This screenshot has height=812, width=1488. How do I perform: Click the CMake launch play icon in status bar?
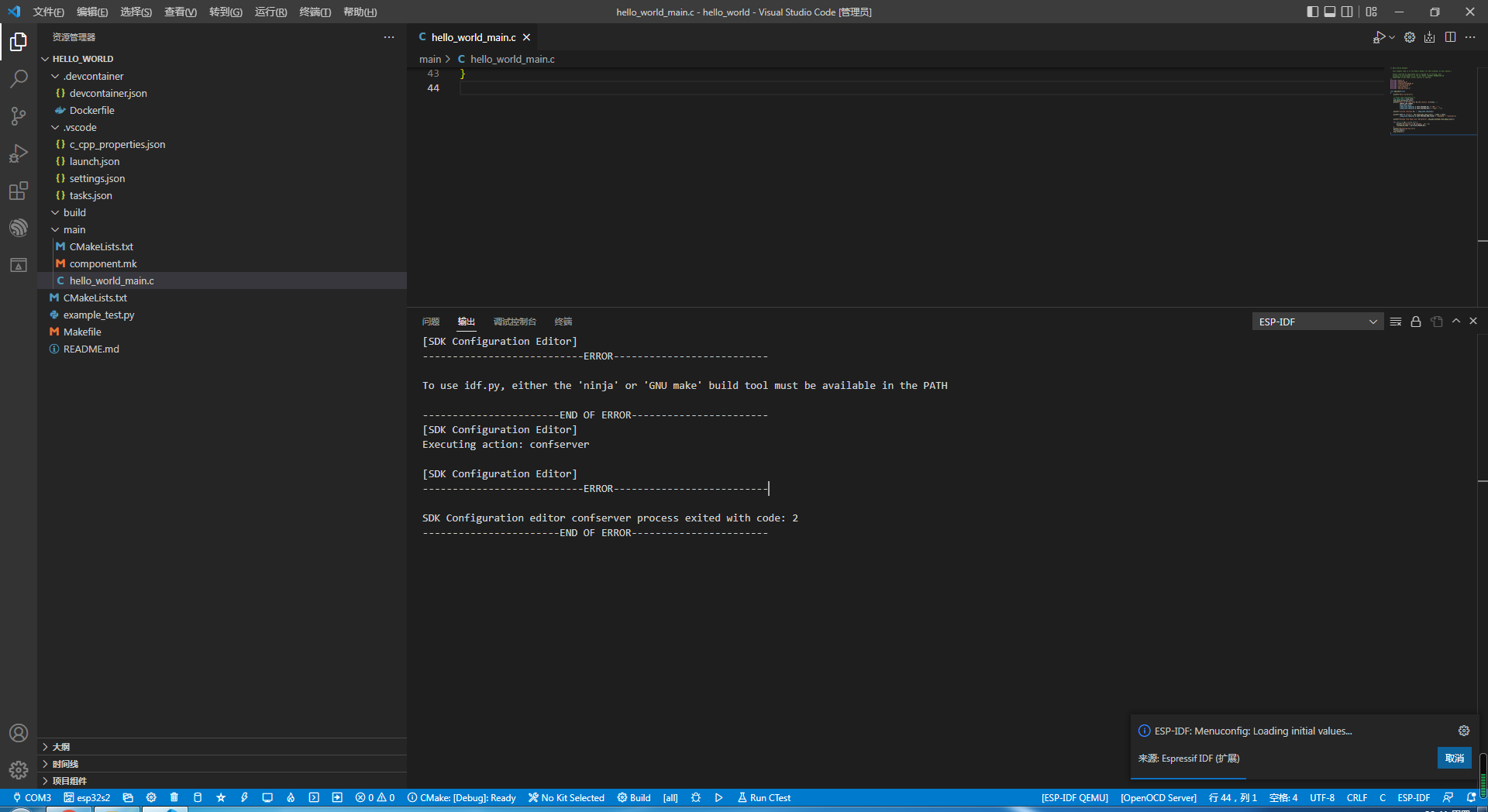pos(718,797)
